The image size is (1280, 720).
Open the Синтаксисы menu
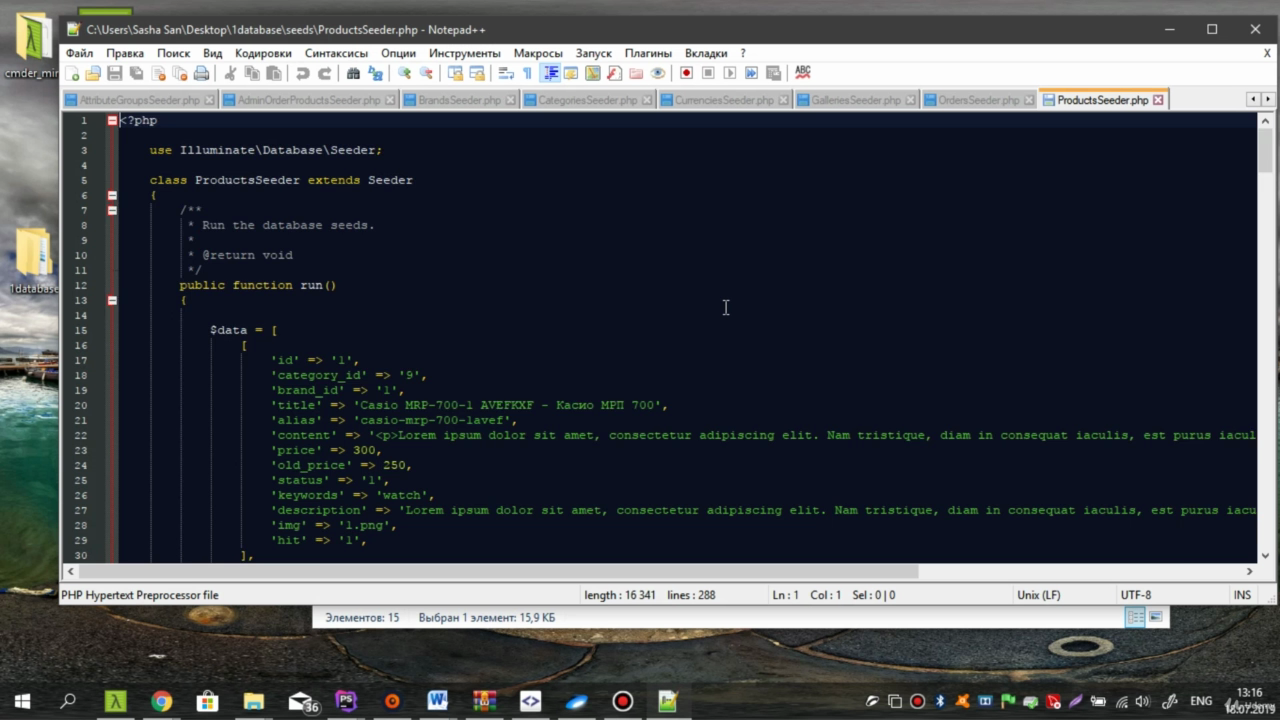[x=336, y=53]
